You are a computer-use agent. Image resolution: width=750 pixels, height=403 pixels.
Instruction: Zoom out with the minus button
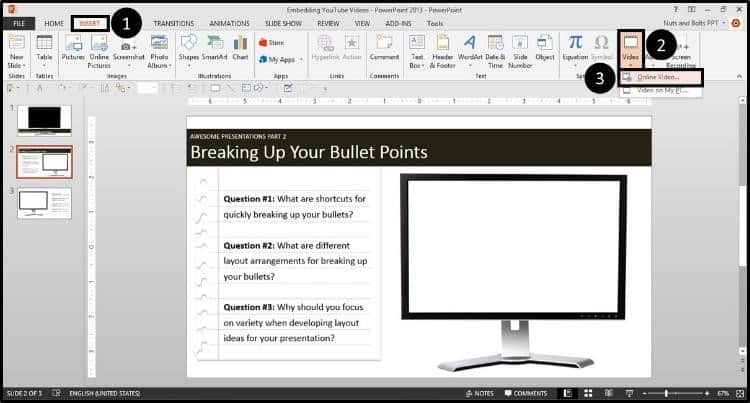coord(644,393)
